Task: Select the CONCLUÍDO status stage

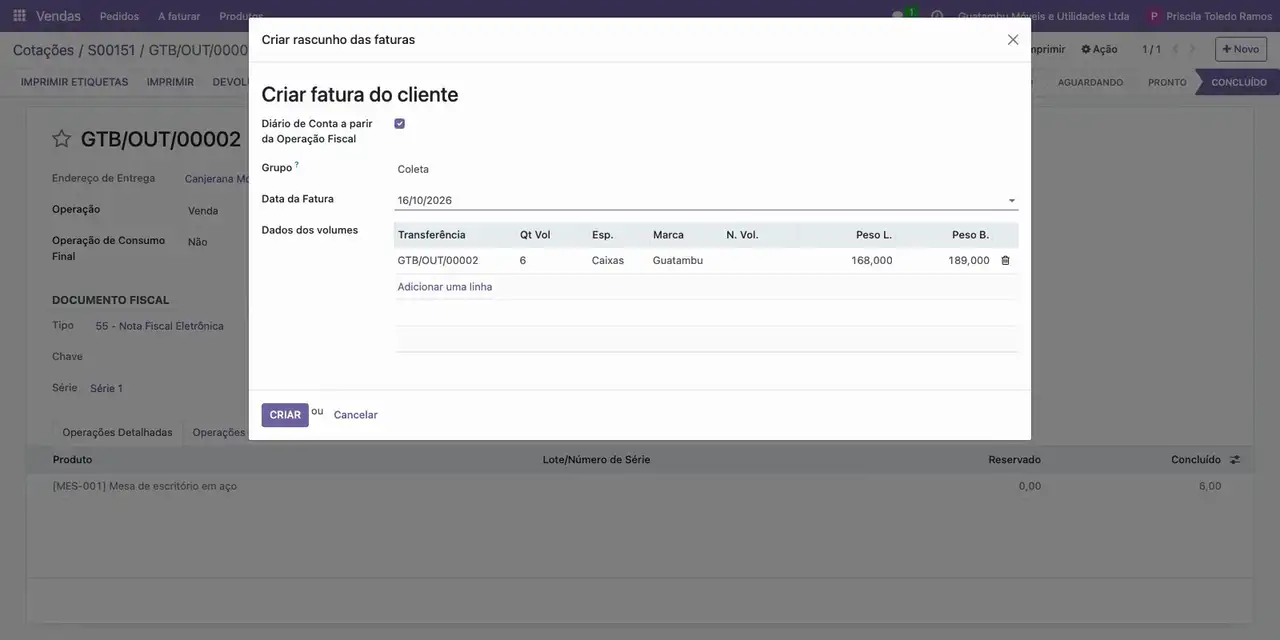Action: coord(1239,82)
